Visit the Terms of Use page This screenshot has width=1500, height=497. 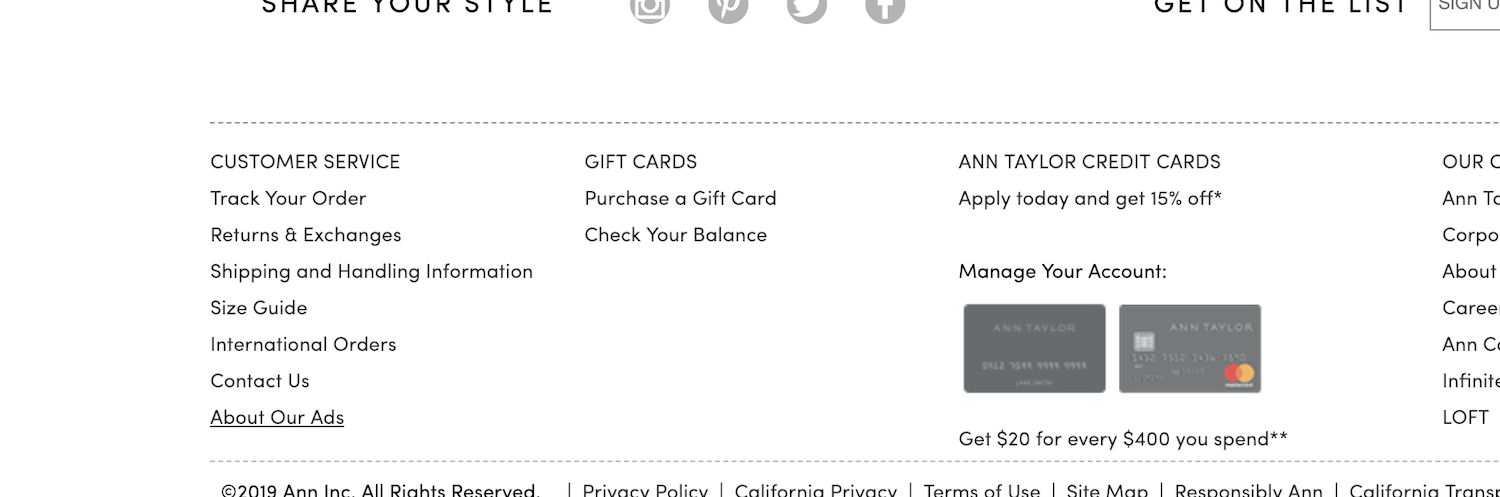tap(981, 490)
